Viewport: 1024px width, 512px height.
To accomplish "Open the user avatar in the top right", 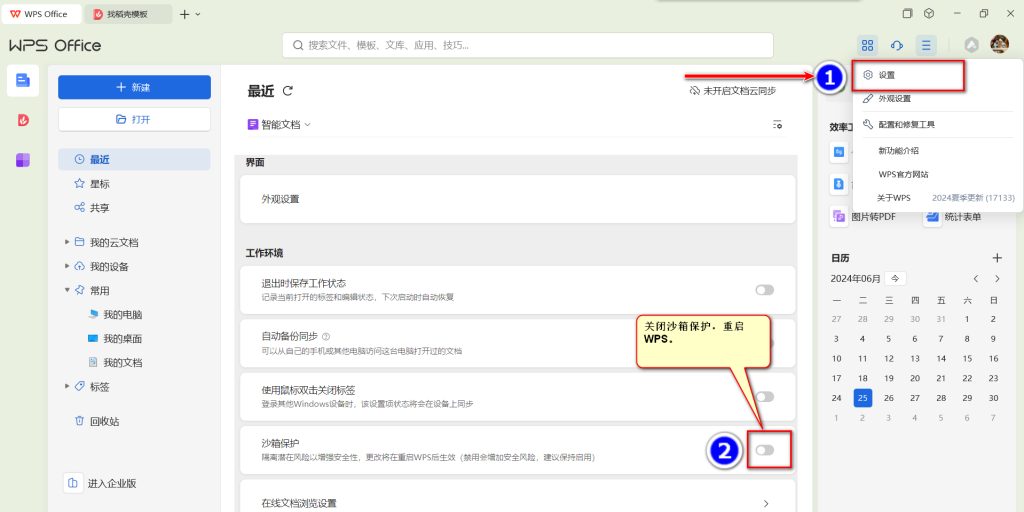I will tap(999, 44).
